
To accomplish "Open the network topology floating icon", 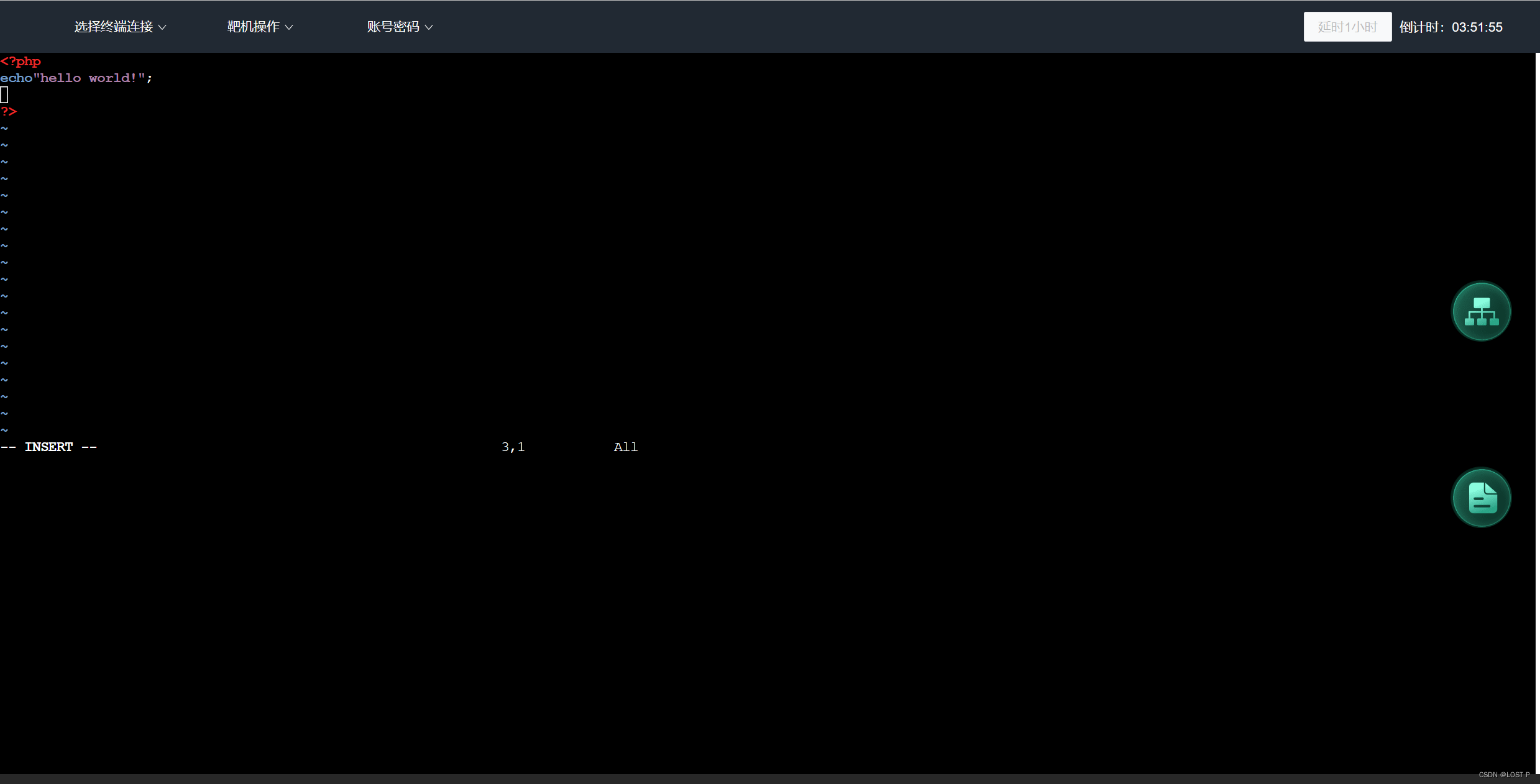I will click(1481, 311).
